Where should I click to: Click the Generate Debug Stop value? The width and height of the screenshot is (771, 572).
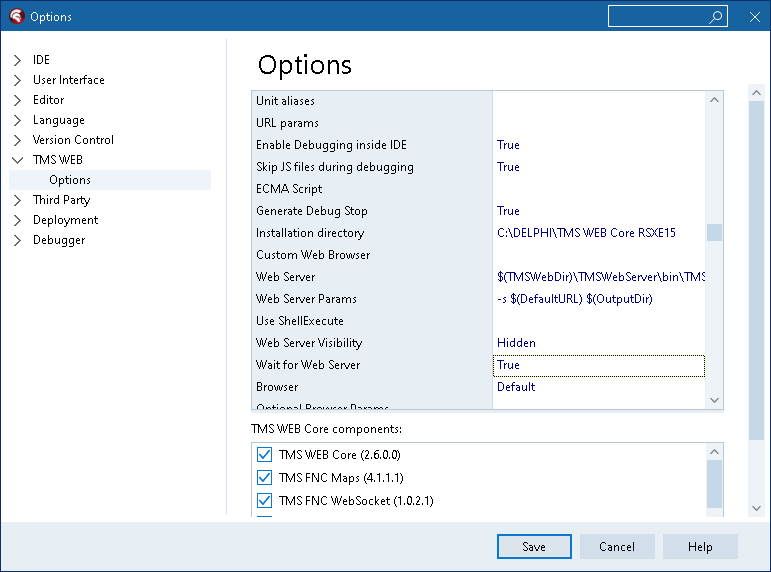click(508, 211)
